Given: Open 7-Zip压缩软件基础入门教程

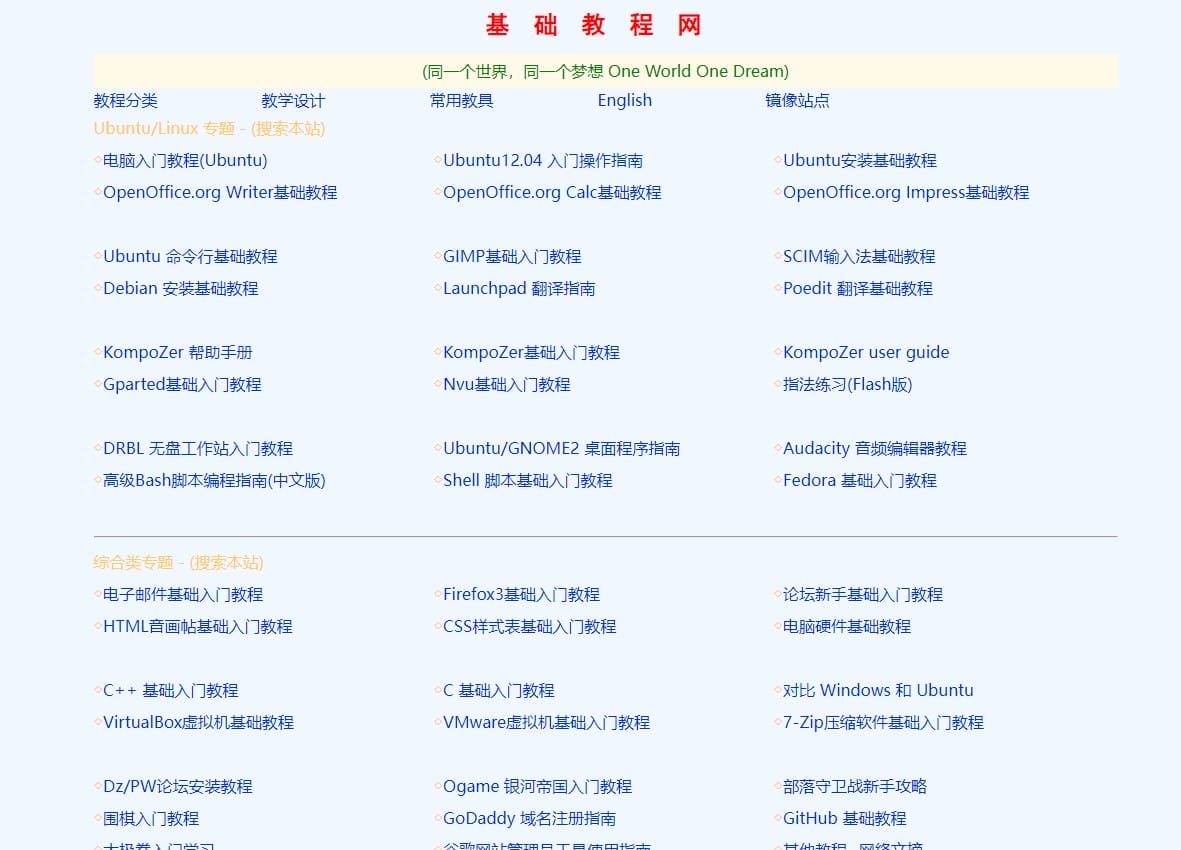Looking at the screenshot, I should [883, 723].
